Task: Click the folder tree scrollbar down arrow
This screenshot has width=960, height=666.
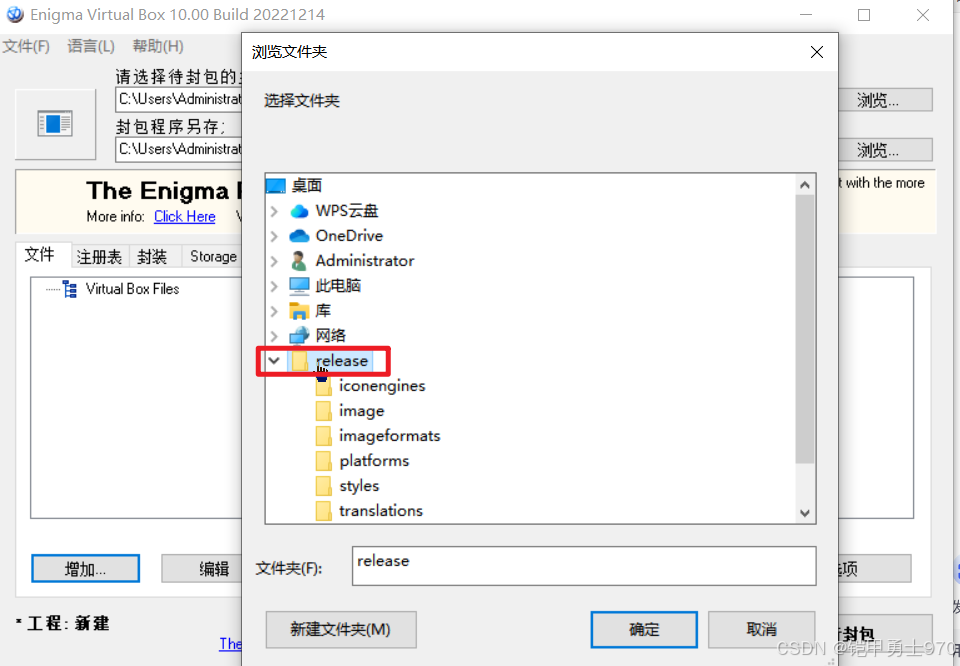Action: (x=805, y=513)
